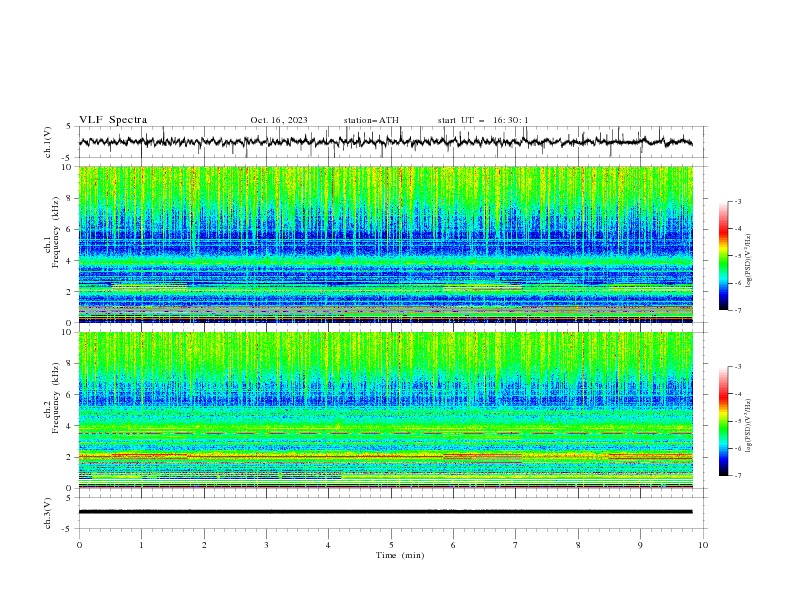Screen dimensions: 792x612
Task: Click inside the ch.1 spectrogram panel
Action: [385, 244]
